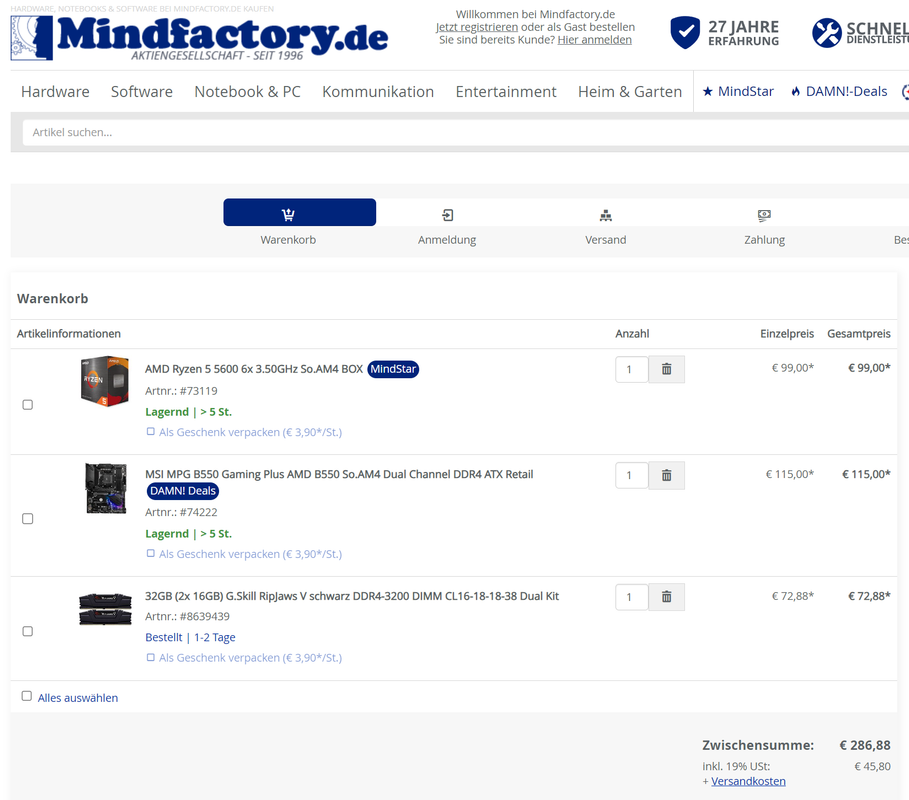This screenshot has width=909, height=800.
Task: Open the Kommunikation menu
Action: [378, 92]
